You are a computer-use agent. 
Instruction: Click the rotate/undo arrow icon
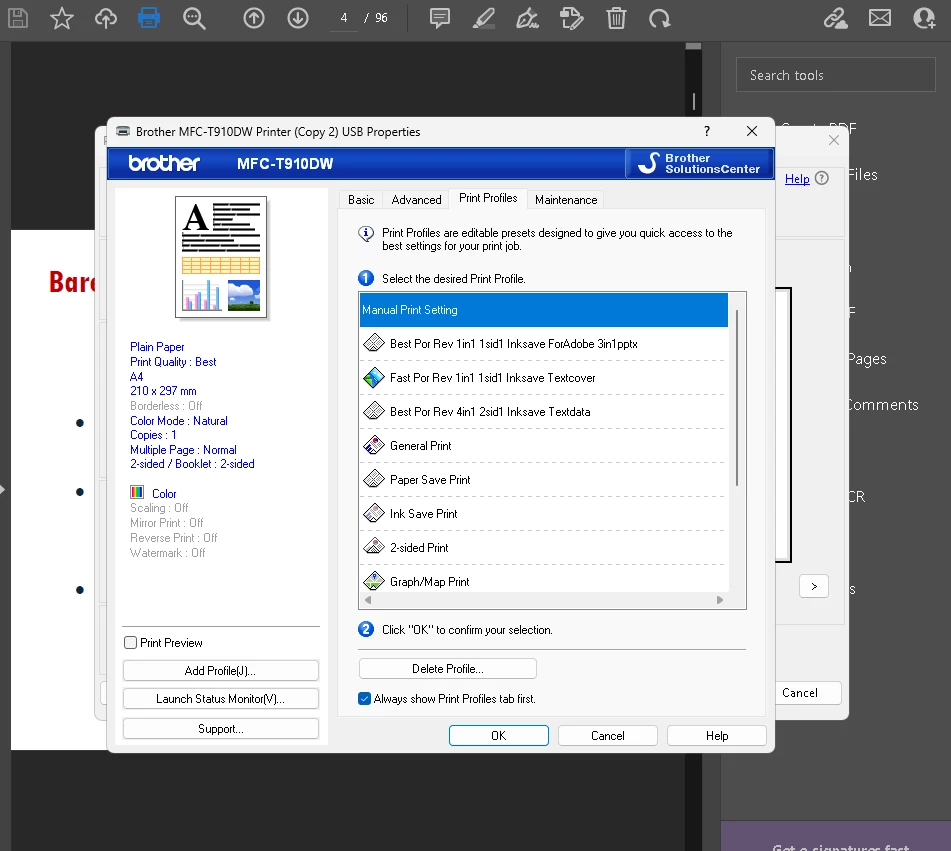659,18
